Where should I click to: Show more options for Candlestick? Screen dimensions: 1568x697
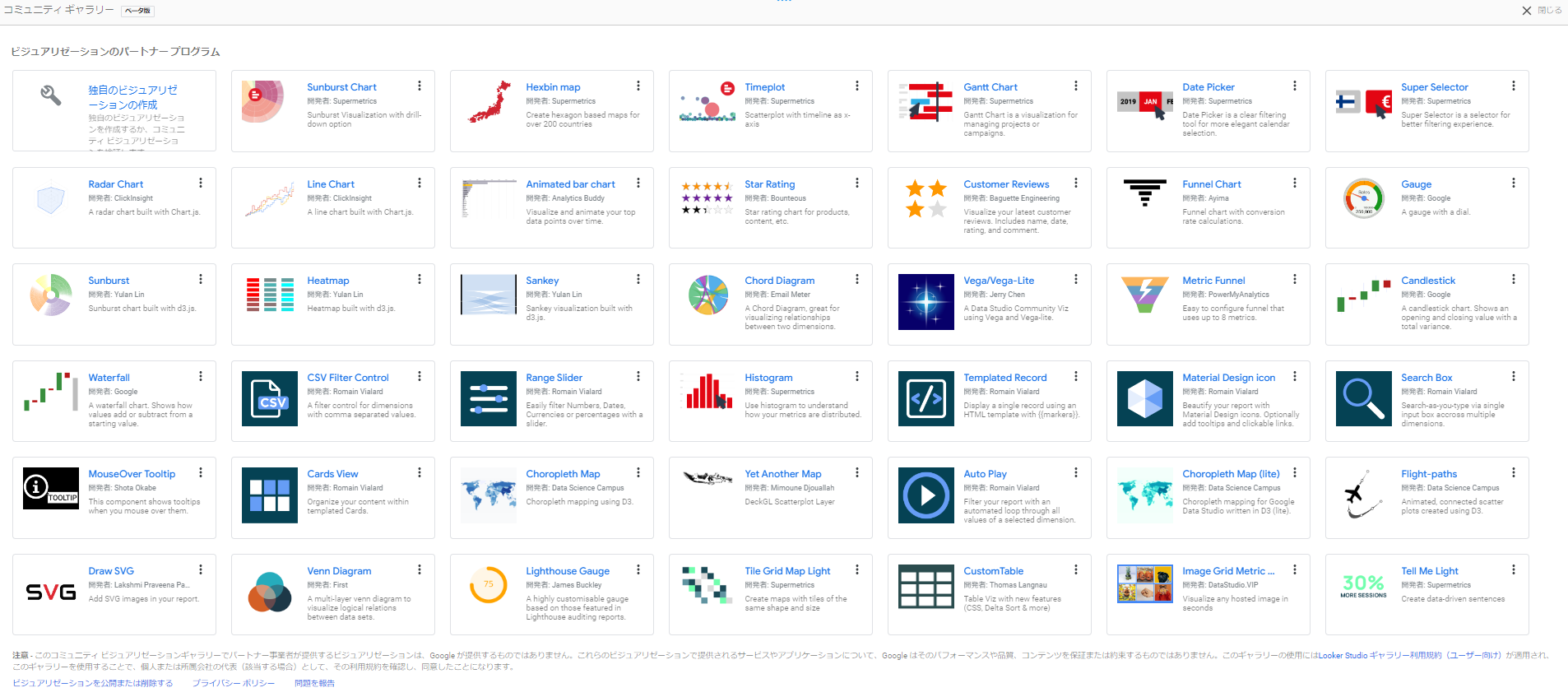coord(1514,280)
